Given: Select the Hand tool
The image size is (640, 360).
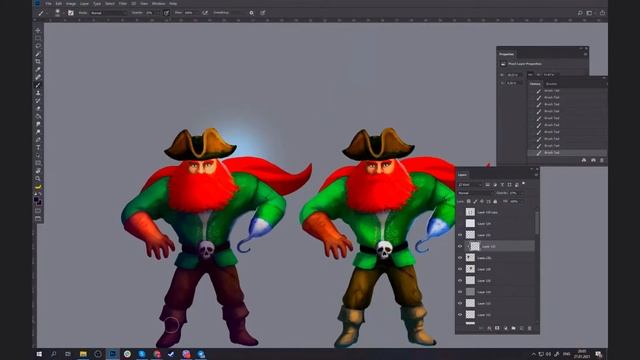Looking at the screenshot, I should tap(38, 171).
